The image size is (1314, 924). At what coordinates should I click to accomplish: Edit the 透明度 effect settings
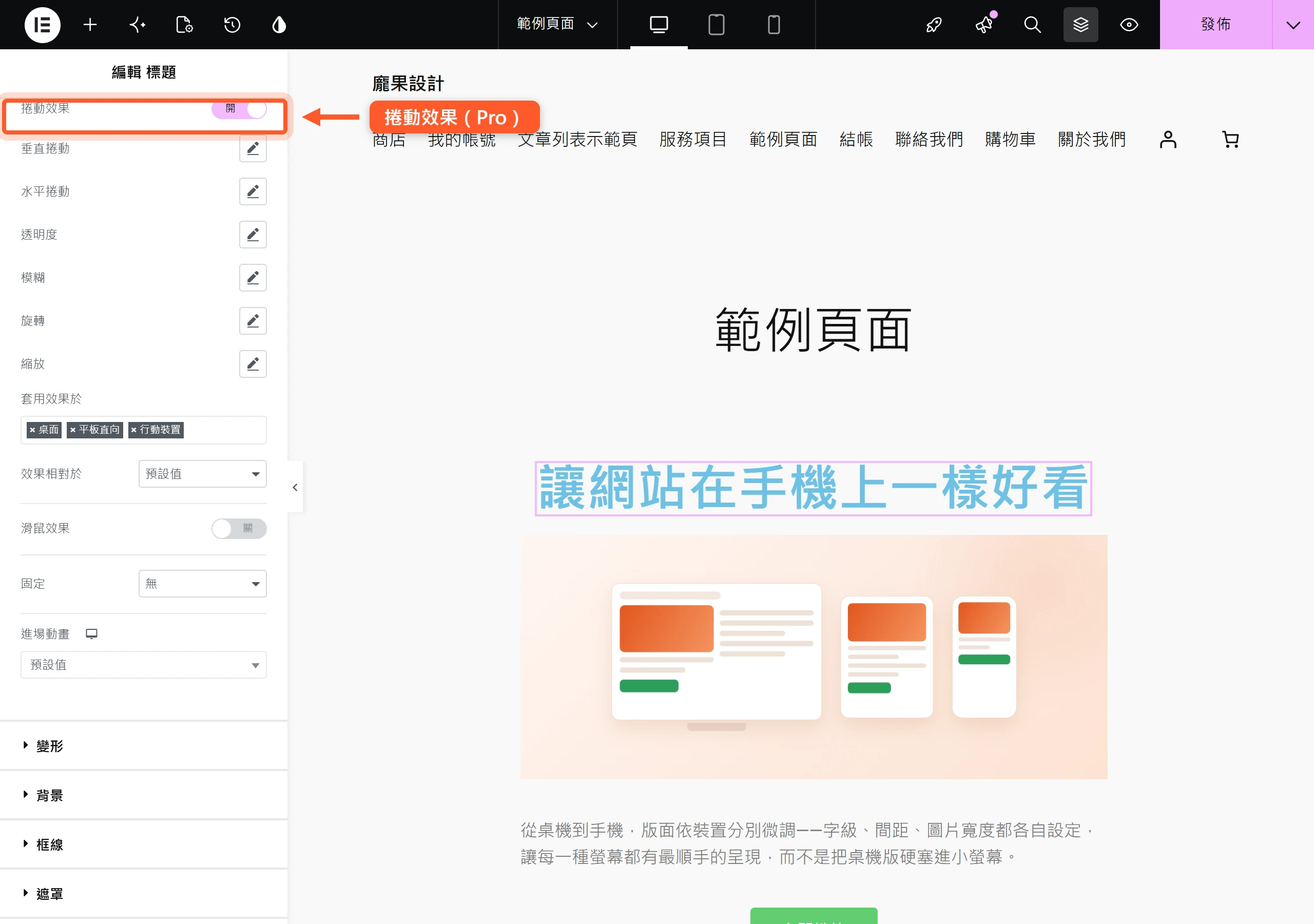click(253, 235)
